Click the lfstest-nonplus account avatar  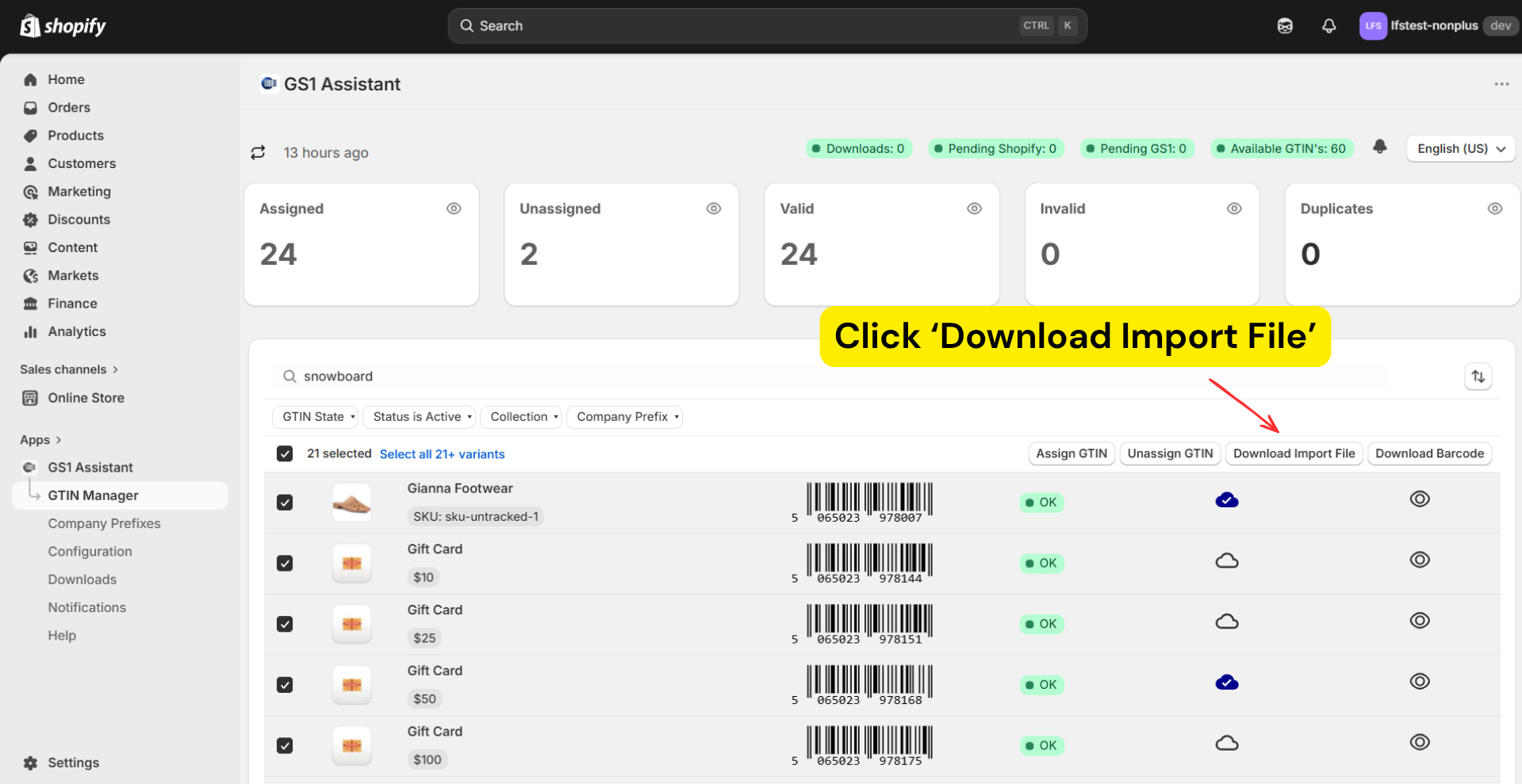[1373, 26]
